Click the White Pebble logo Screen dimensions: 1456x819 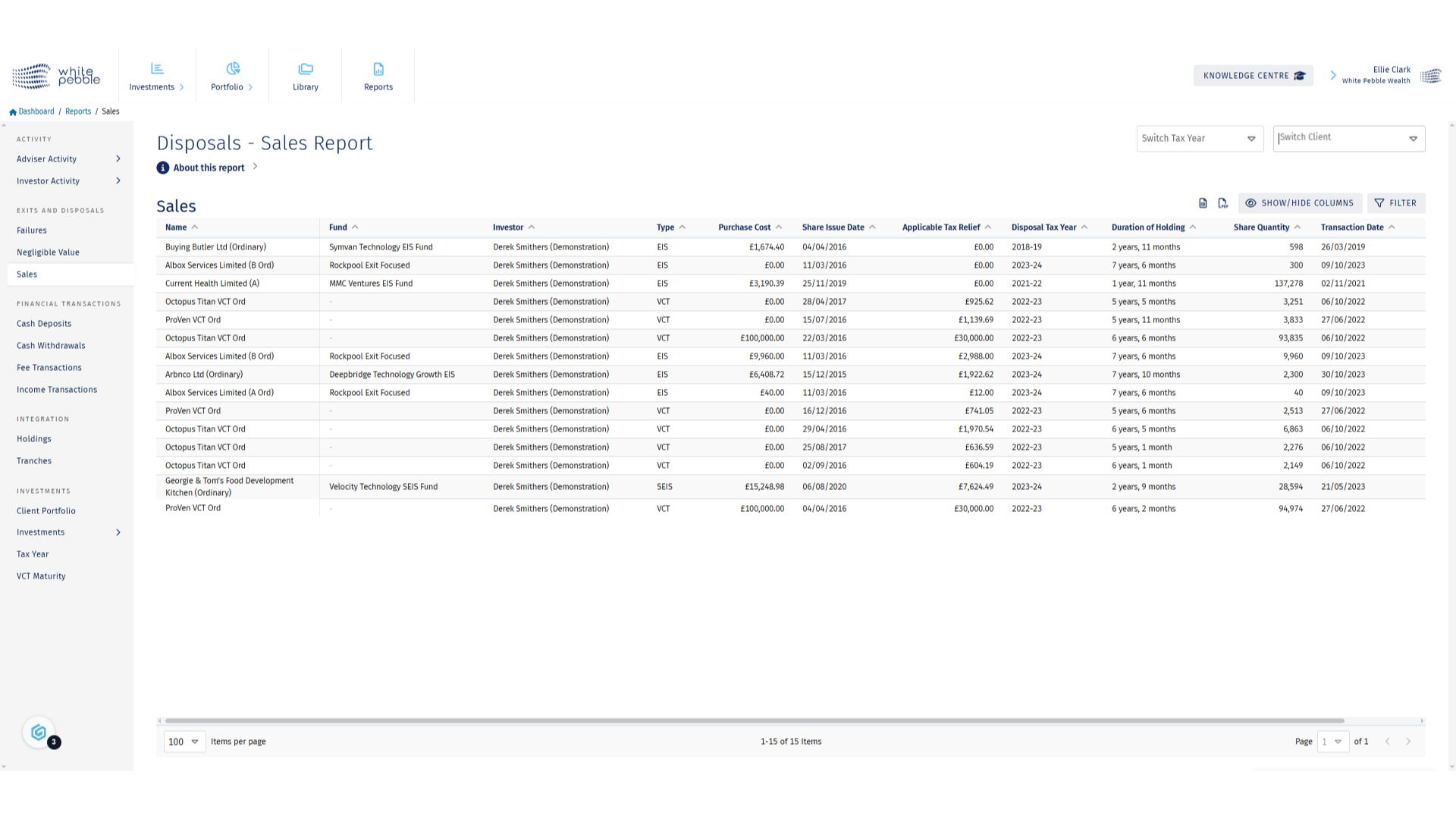pyautogui.click(x=56, y=75)
